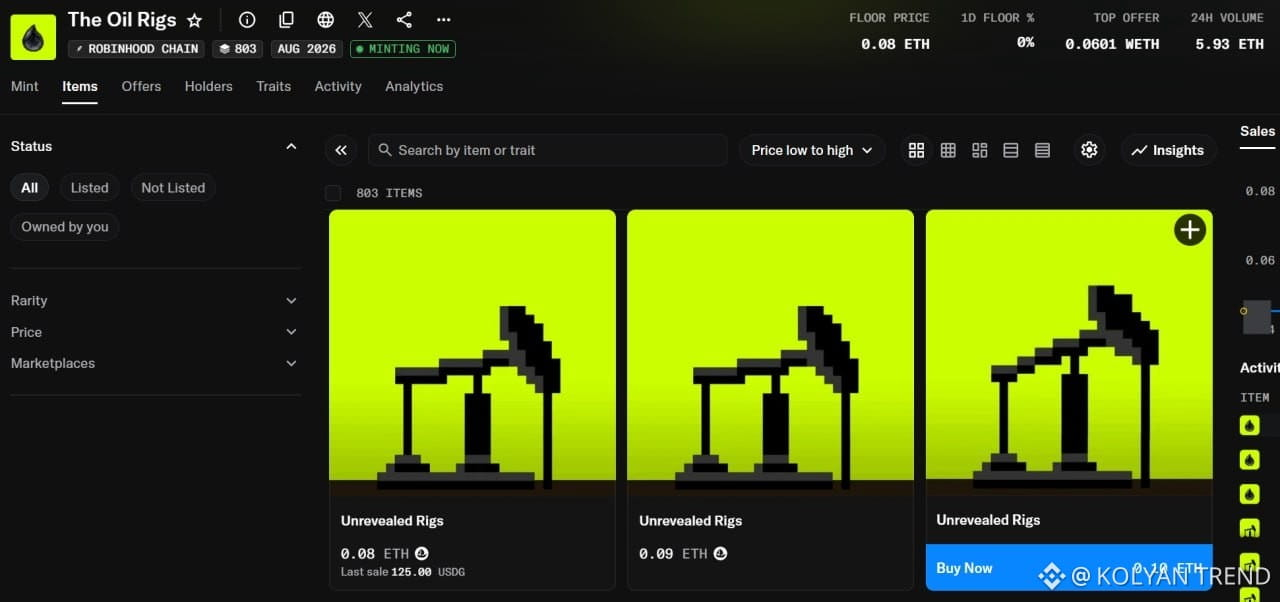Select the compact grid view icon

click(x=948, y=150)
